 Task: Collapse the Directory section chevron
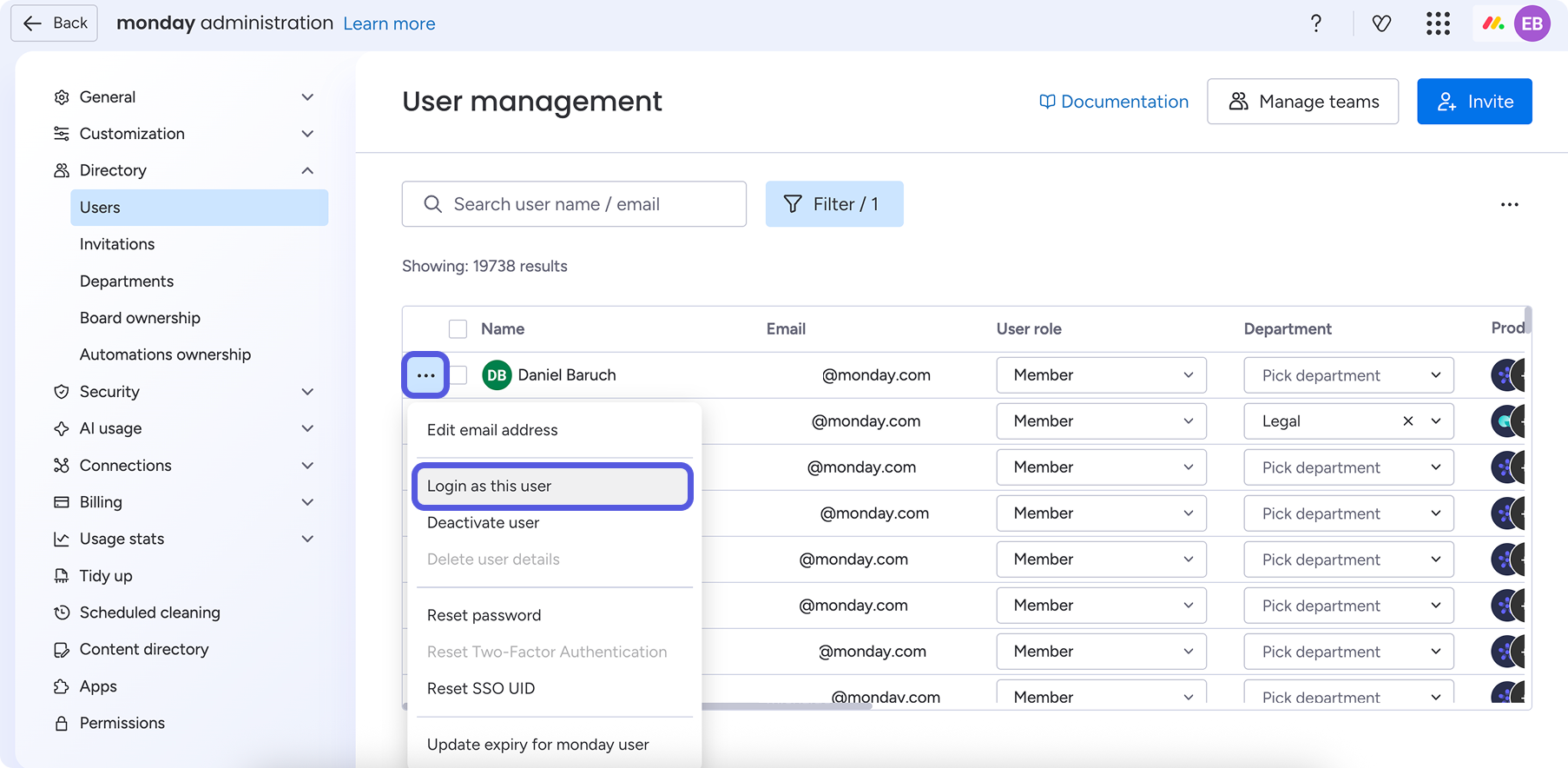click(x=307, y=170)
